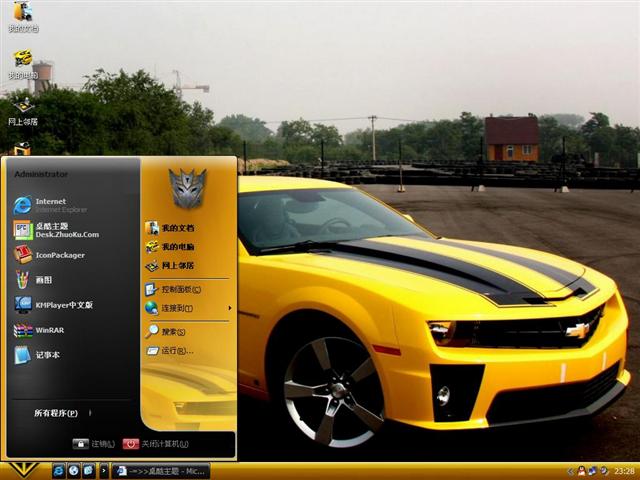Screen dimensions: 640x480
Task: Open QQ penguin tray icon
Action: [582, 471]
